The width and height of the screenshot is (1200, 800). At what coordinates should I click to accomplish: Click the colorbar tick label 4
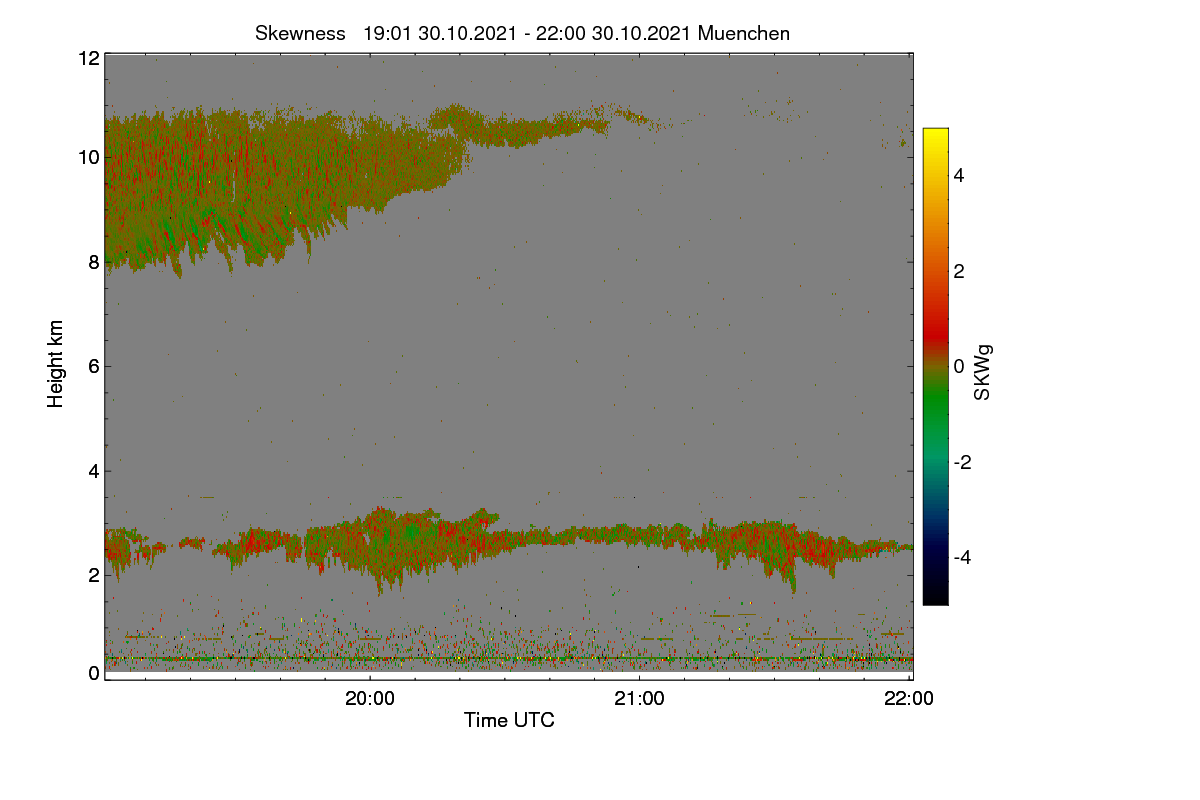(x=959, y=175)
